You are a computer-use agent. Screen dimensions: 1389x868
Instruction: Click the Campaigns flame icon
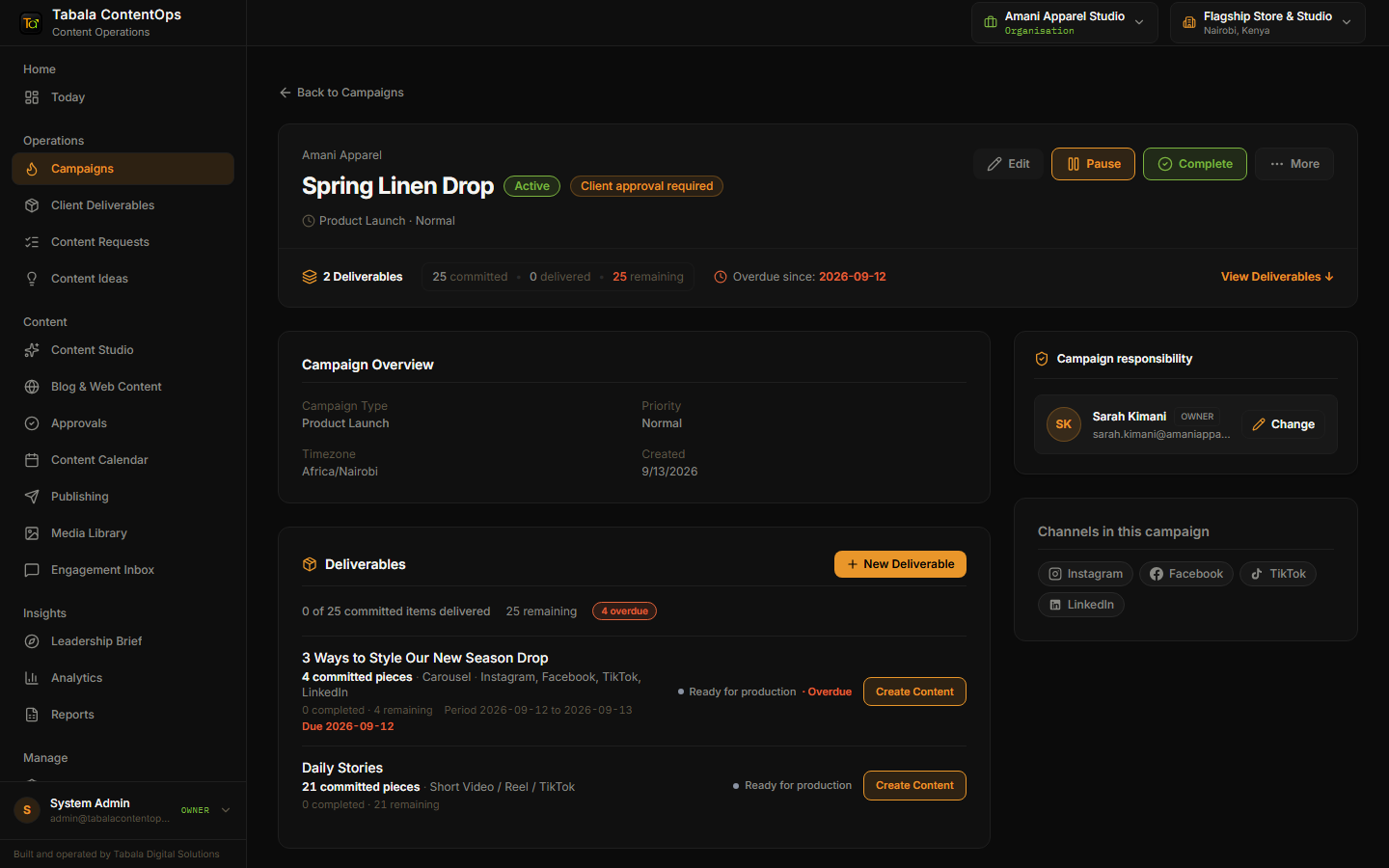pyautogui.click(x=32, y=169)
